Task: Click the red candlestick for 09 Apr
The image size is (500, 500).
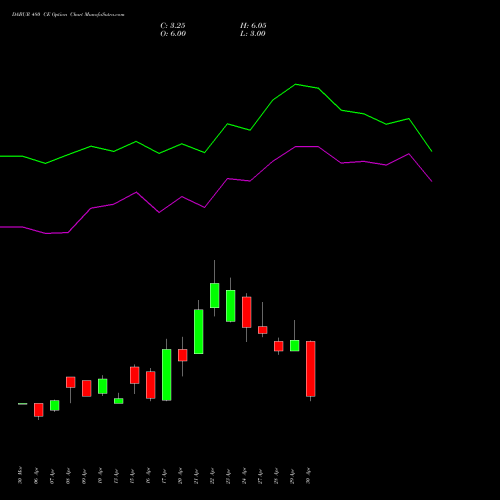Action: (x=87, y=388)
